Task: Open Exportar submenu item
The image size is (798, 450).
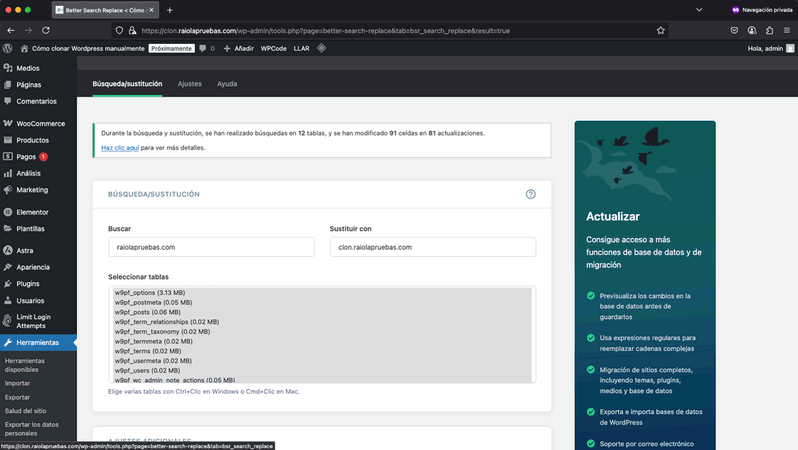Action: (x=17, y=397)
